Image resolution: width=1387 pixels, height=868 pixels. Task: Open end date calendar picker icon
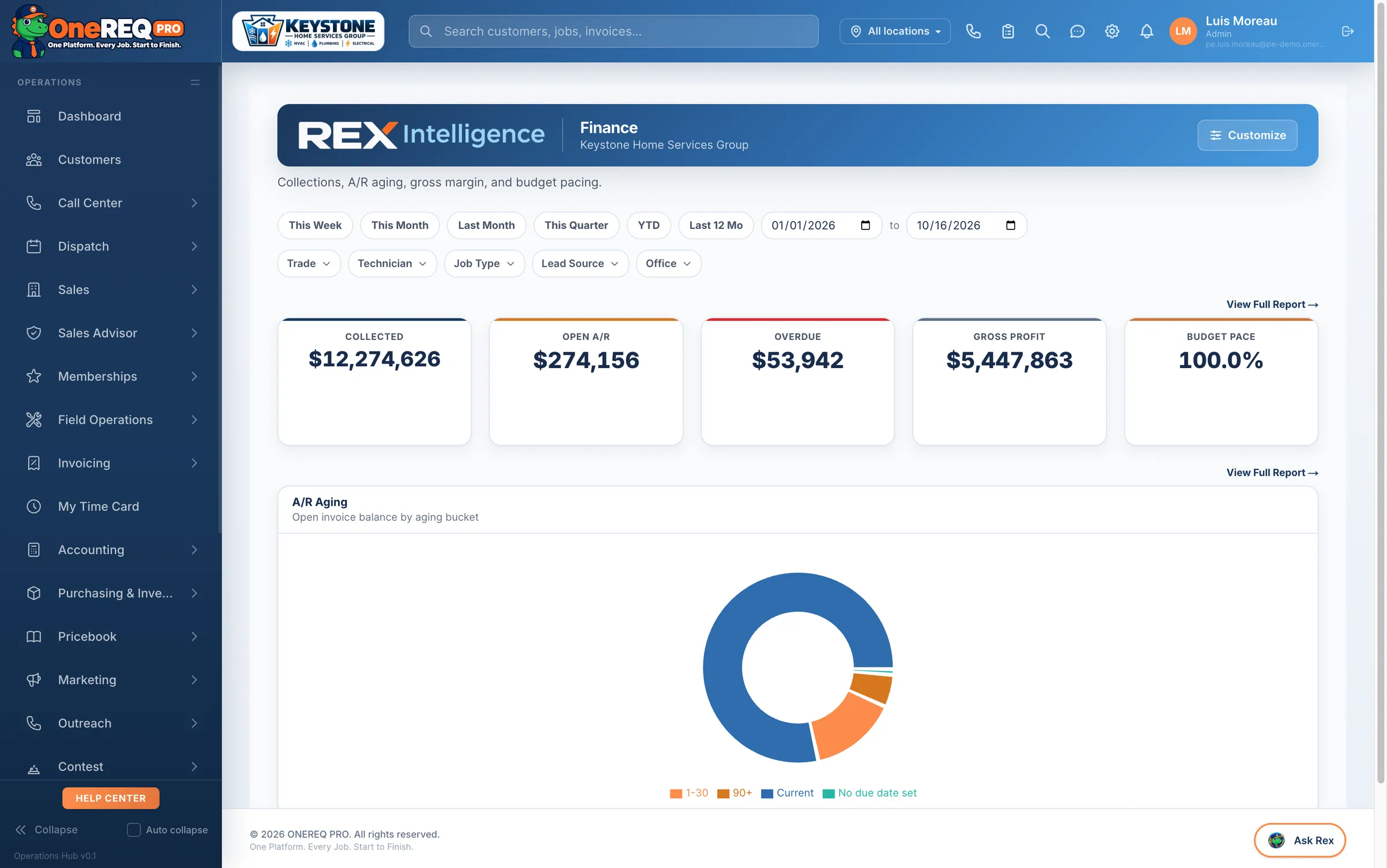coord(1010,225)
